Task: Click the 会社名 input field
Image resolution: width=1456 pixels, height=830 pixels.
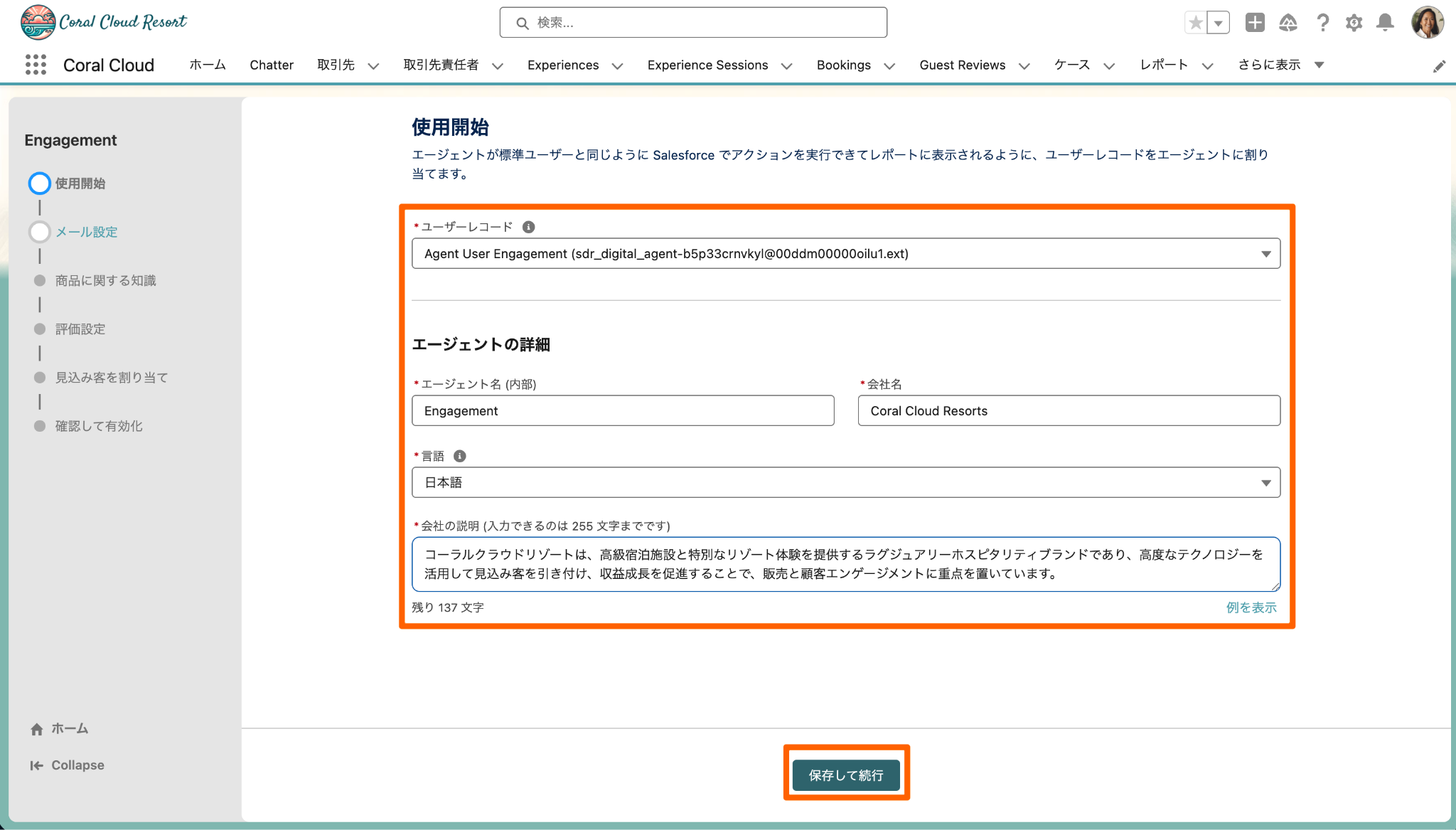Action: point(1069,411)
